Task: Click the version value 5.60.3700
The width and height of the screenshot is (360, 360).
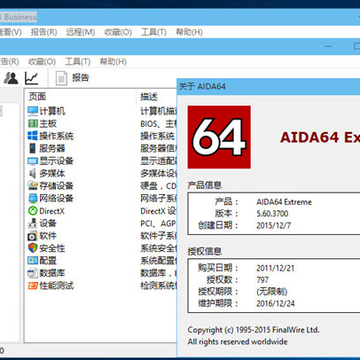Action: click(x=272, y=214)
